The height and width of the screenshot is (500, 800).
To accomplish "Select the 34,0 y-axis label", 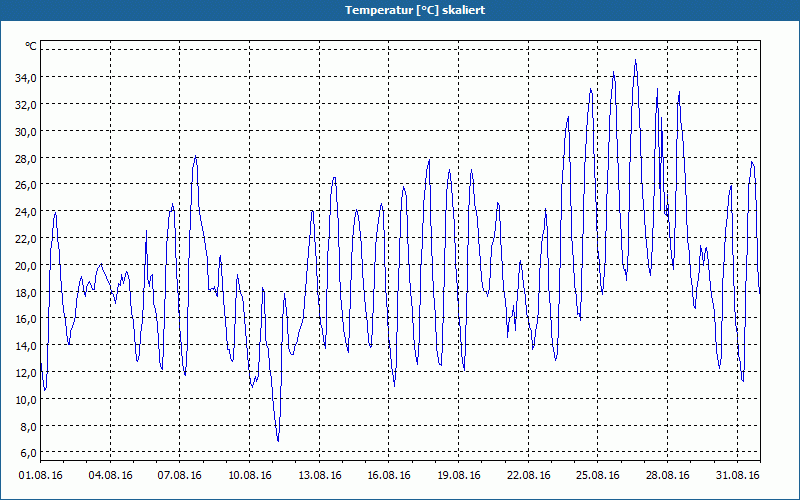I will (26, 78).
